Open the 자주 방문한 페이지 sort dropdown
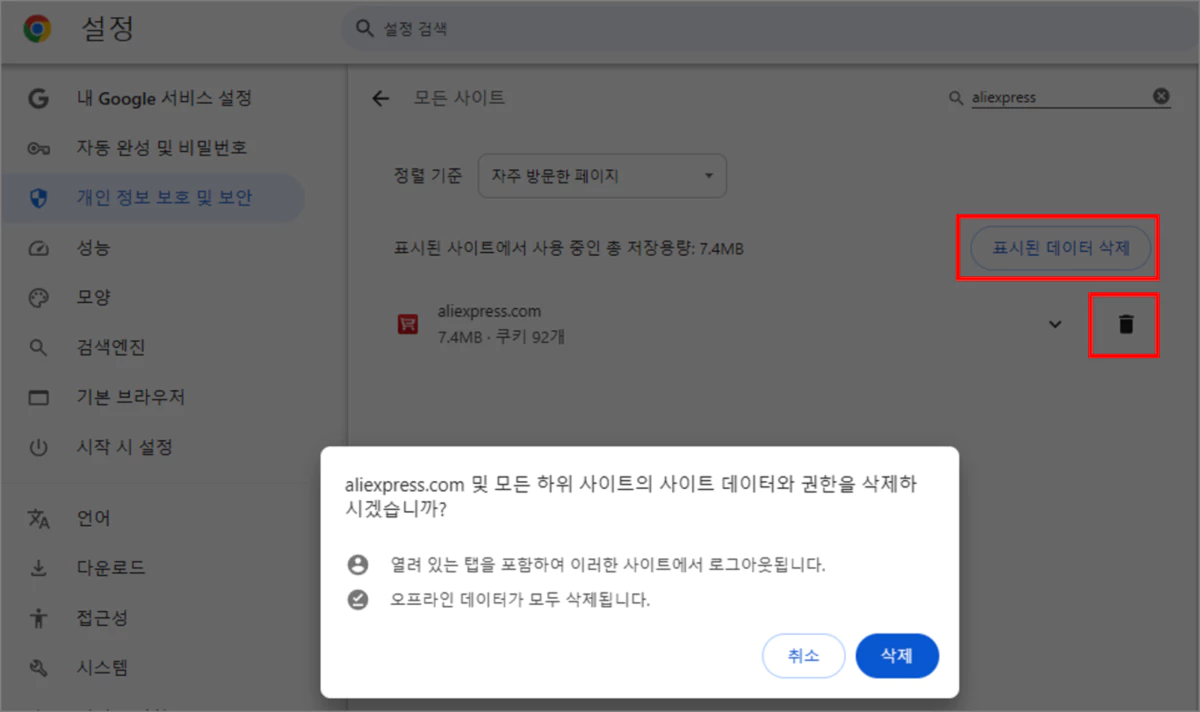 pos(601,175)
